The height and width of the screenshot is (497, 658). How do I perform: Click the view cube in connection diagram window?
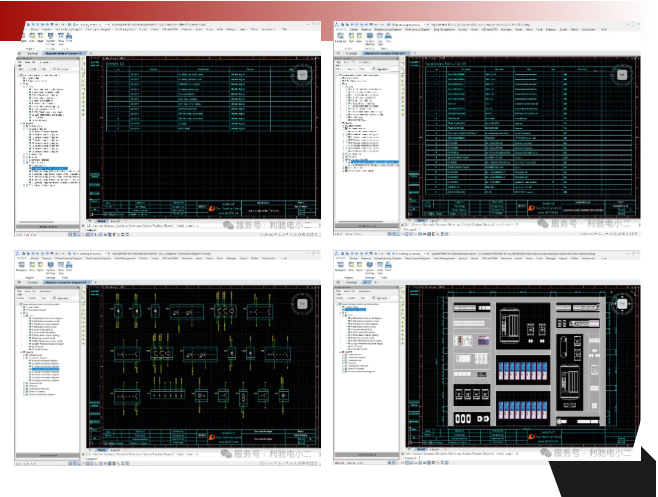point(302,304)
